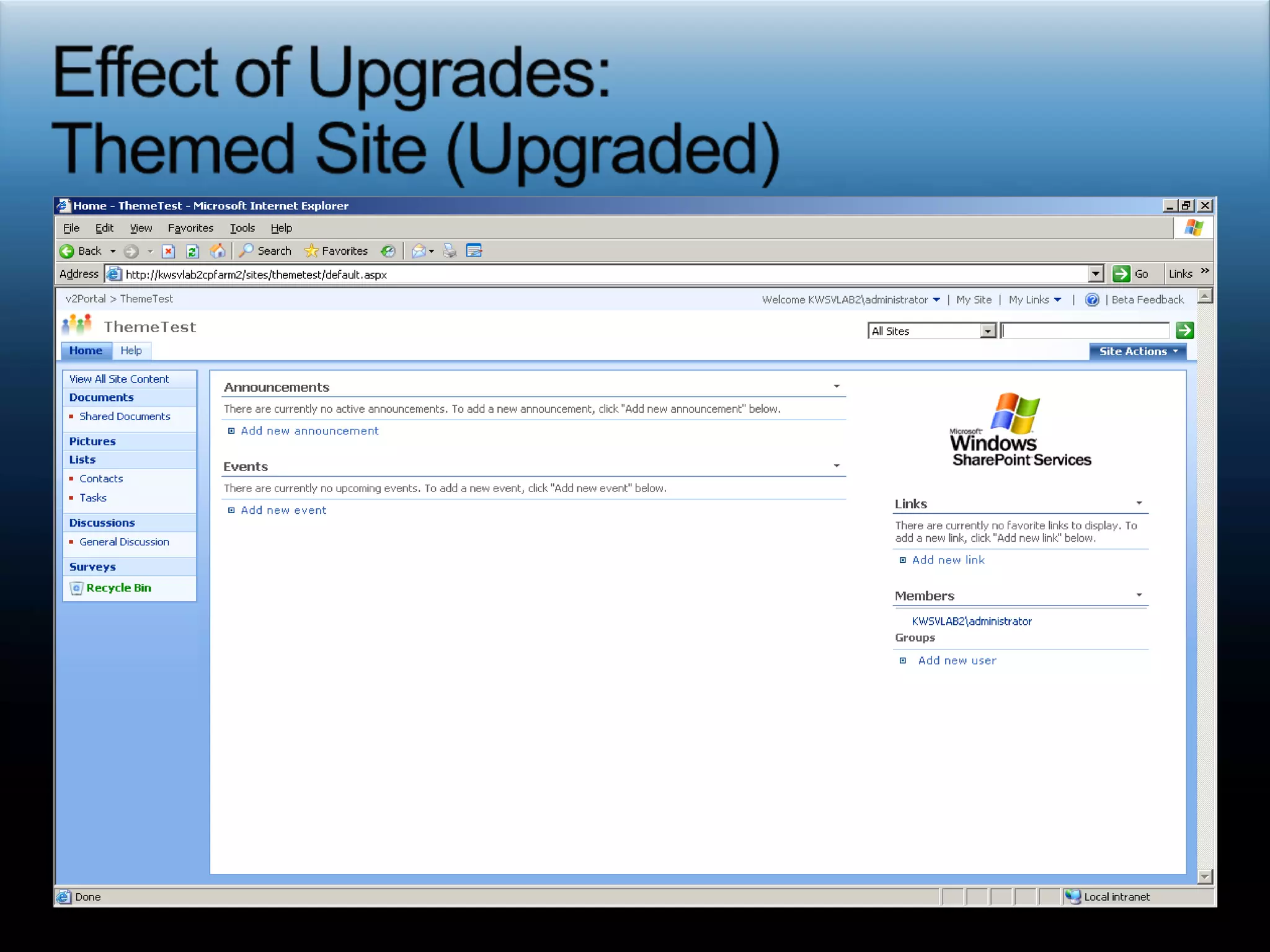Open Search from the toolbar

click(265, 251)
